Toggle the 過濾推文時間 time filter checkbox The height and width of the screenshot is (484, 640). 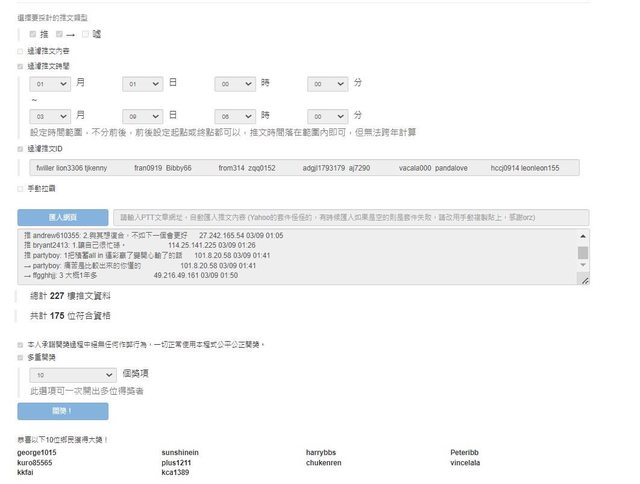tap(20, 66)
